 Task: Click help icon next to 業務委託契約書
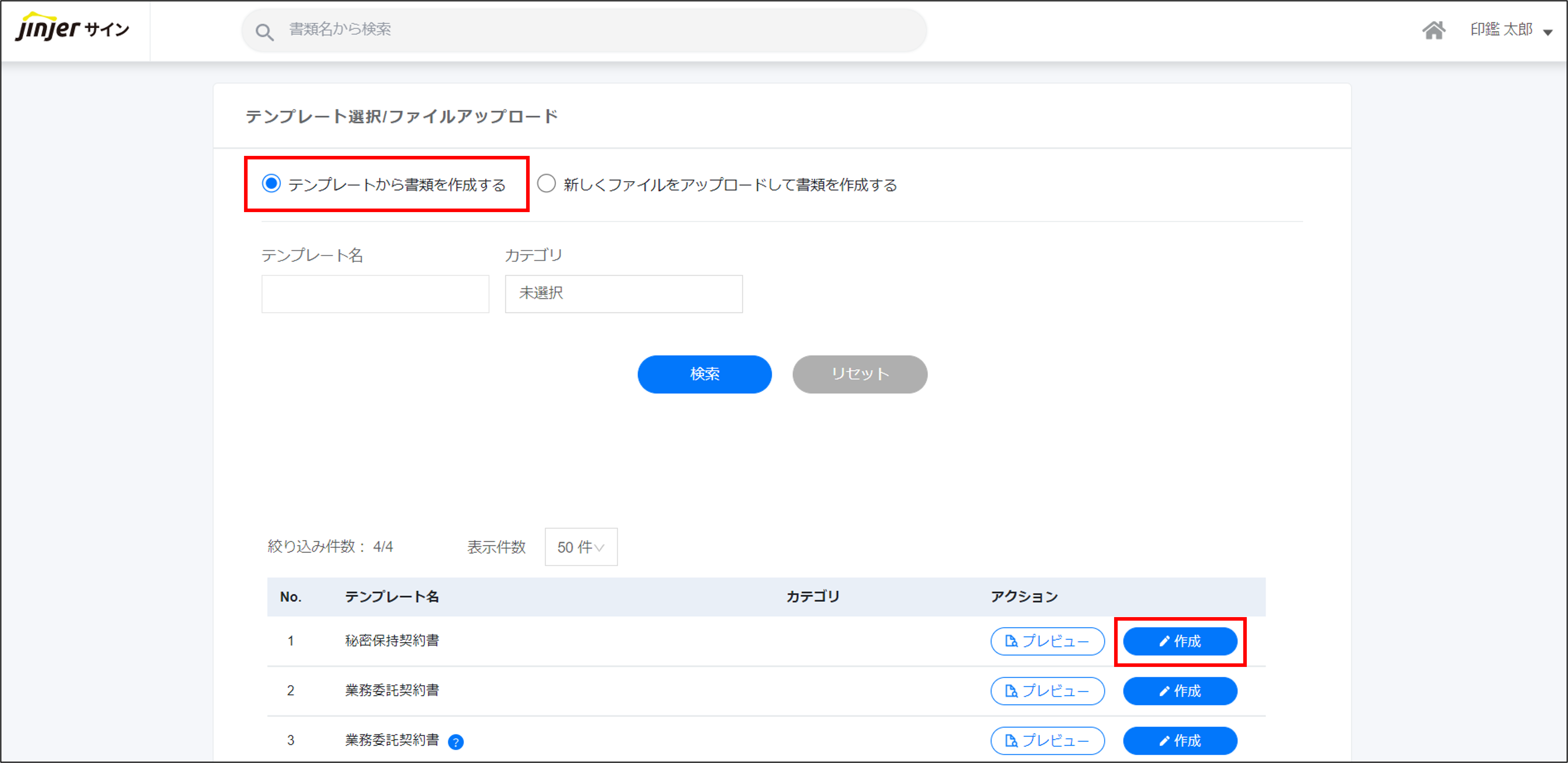(455, 741)
